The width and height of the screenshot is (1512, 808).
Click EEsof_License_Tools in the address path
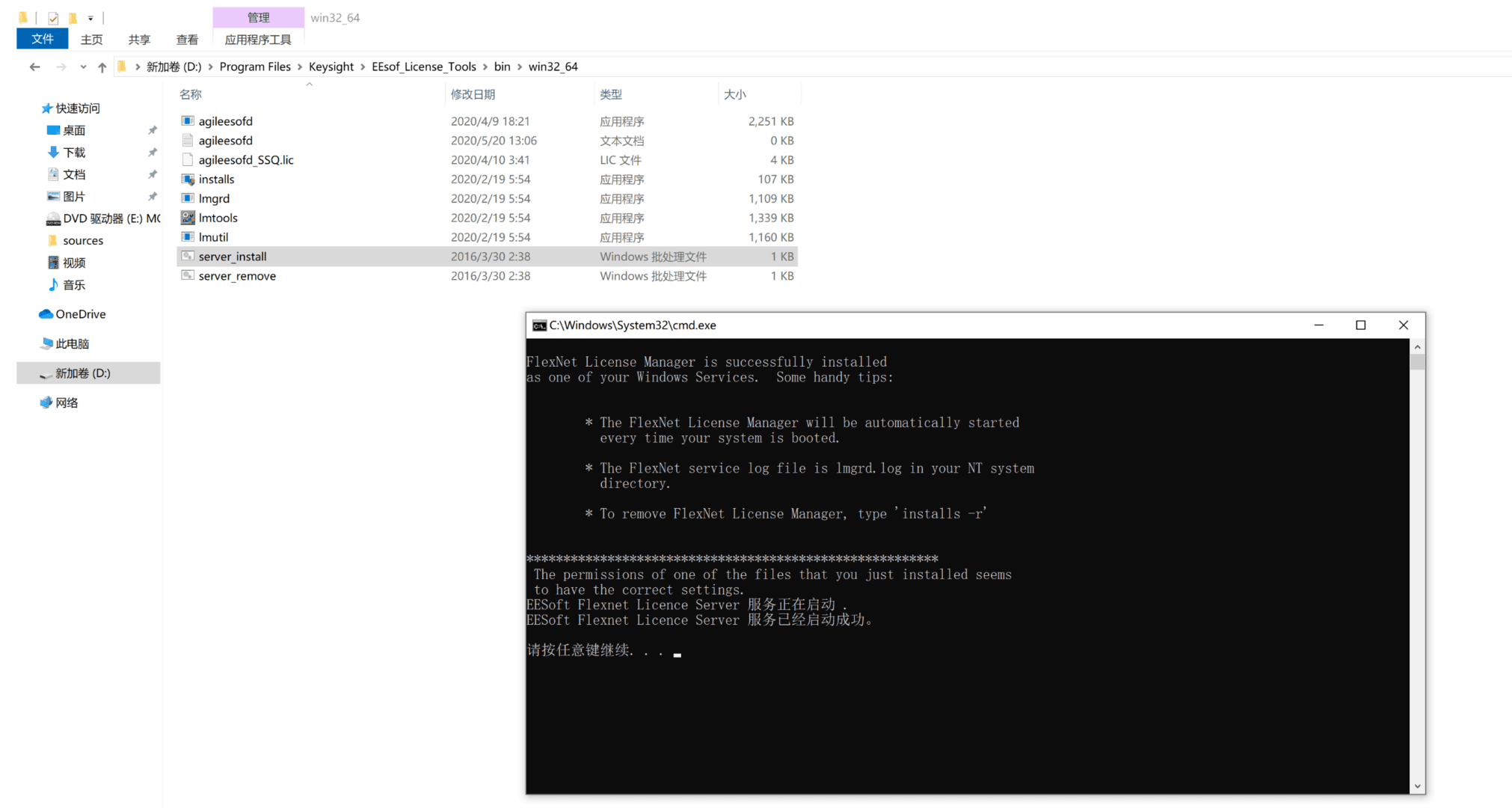(423, 67)
